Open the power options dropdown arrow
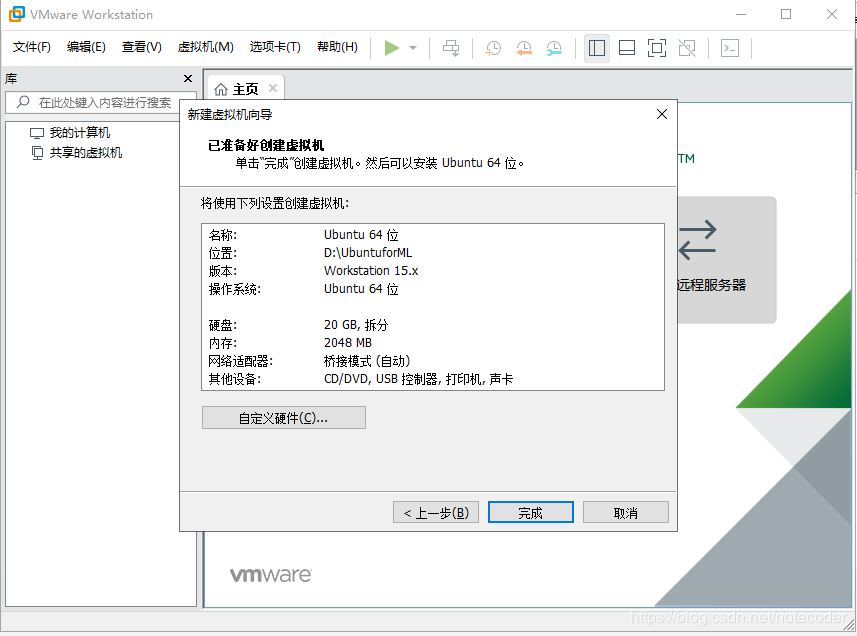Image resolution: width=857 pixels, height=636 pixels. (413, 48)
